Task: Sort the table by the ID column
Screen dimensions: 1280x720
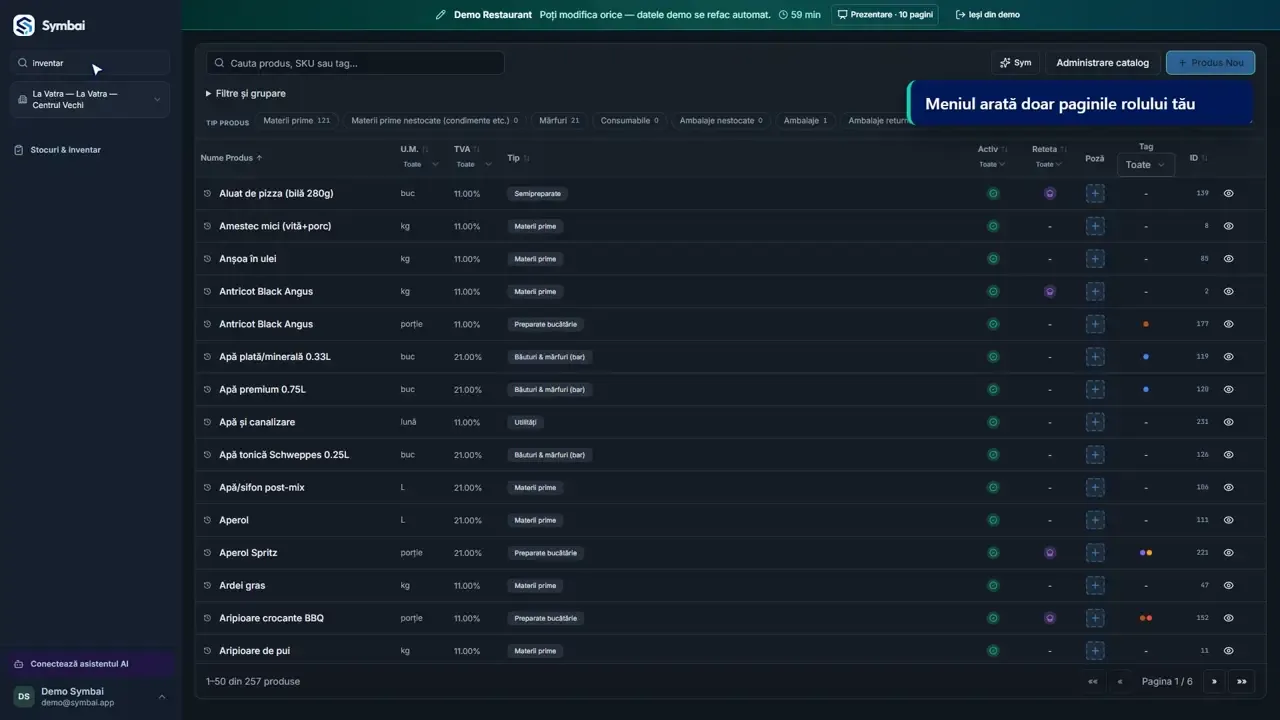Action: [x=1198, y=158]
